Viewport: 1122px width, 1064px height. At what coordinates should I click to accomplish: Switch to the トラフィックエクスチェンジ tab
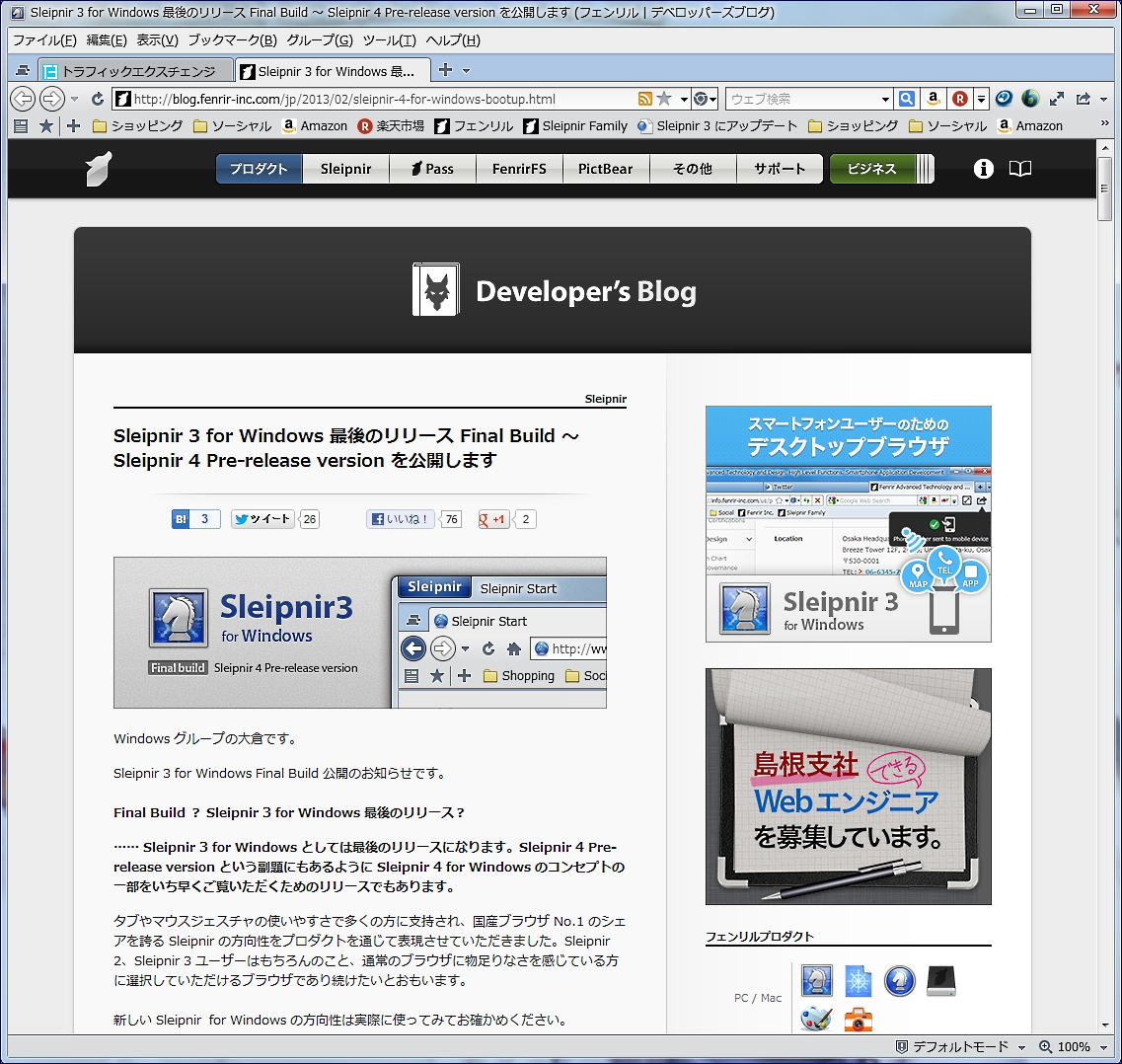point(136,71)
